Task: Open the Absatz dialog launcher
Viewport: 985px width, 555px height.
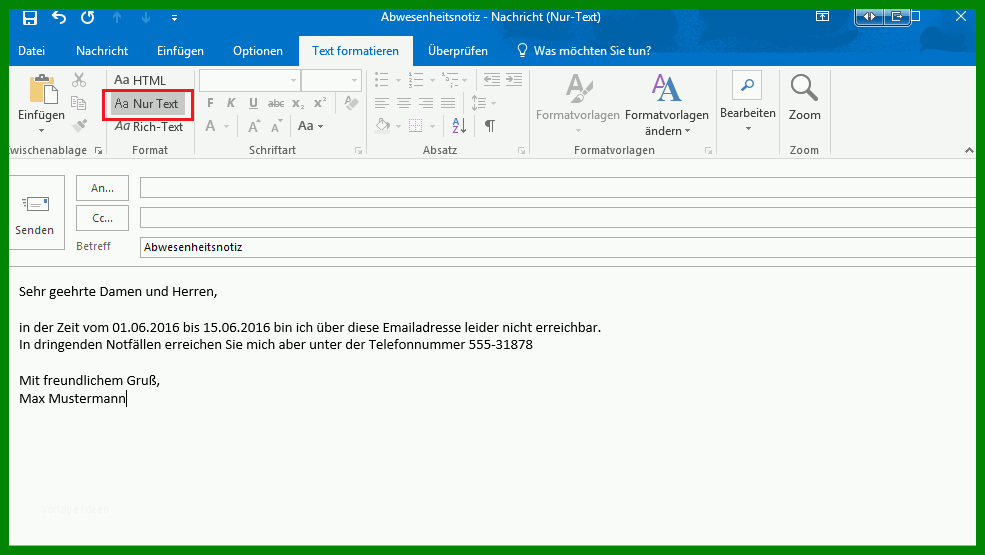Action: 521,150
